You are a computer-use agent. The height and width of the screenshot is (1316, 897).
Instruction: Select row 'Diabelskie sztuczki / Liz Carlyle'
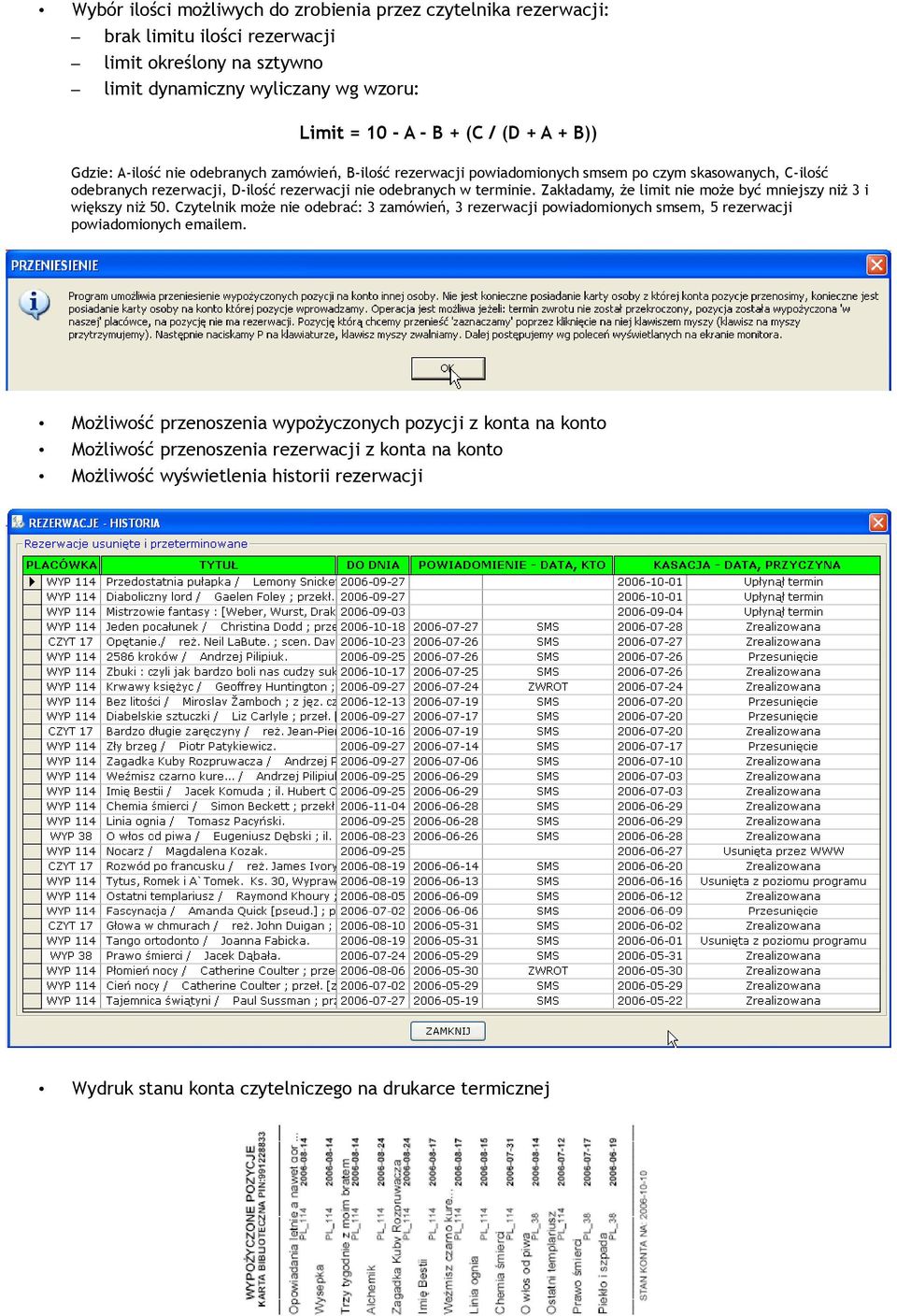coord(450,716)
